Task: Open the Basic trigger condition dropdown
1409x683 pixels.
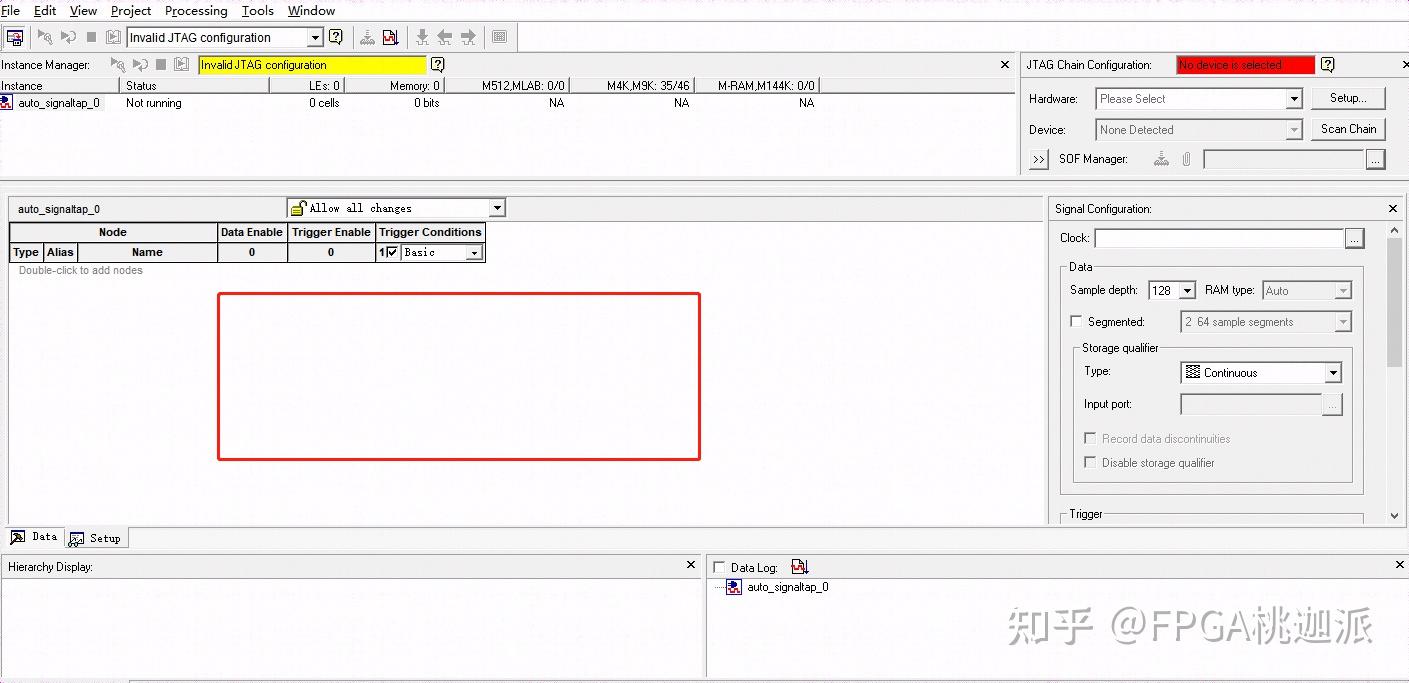Action: pos(442,253)
